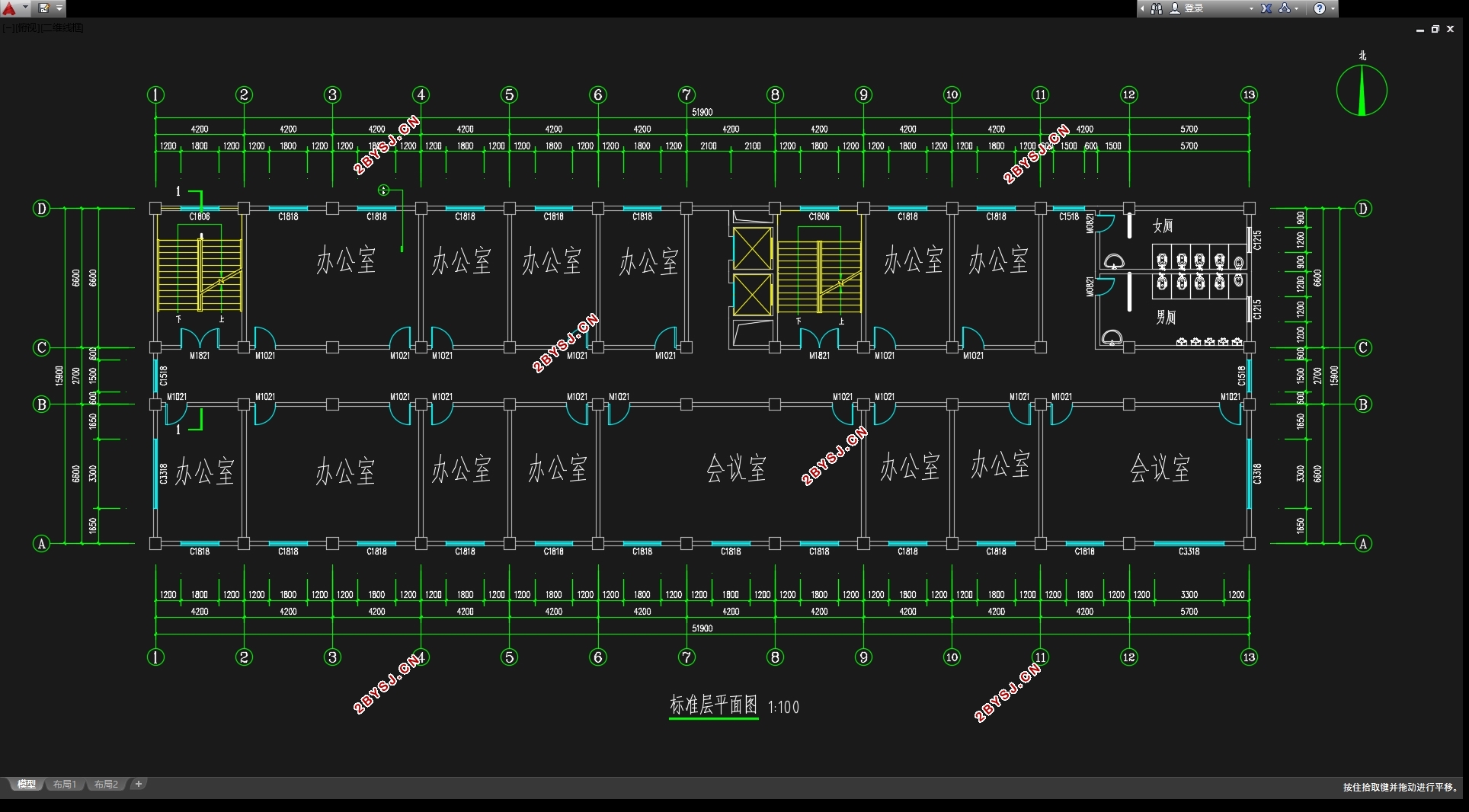Select the right staircase near axis 8
This screenshot has width=1469, height=812.
pyautogui.click(x=819, y=277)
